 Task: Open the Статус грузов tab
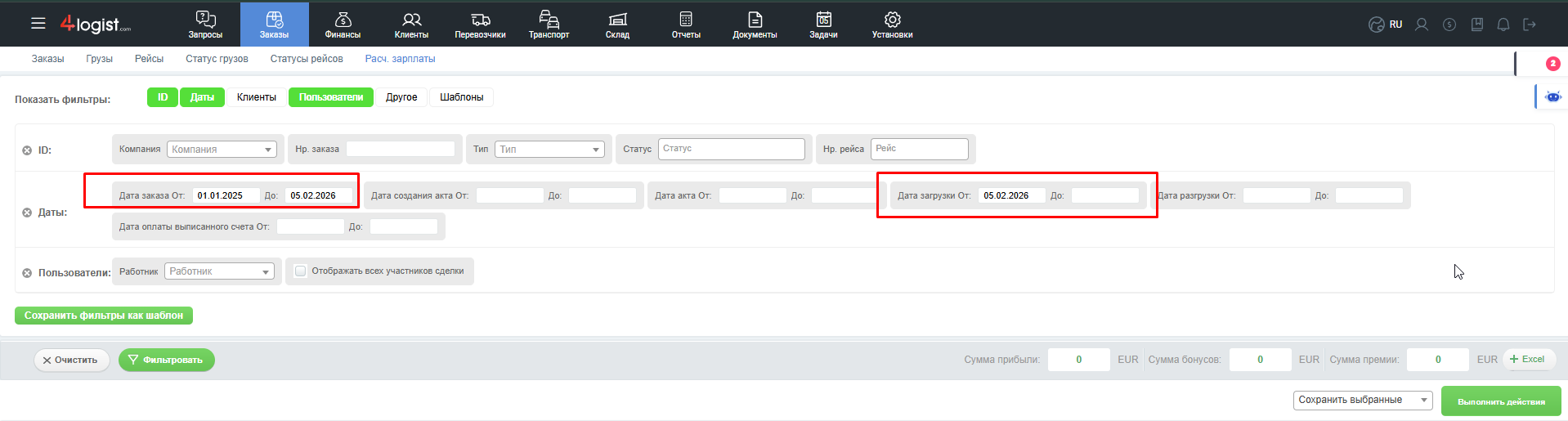coord(217,59)
